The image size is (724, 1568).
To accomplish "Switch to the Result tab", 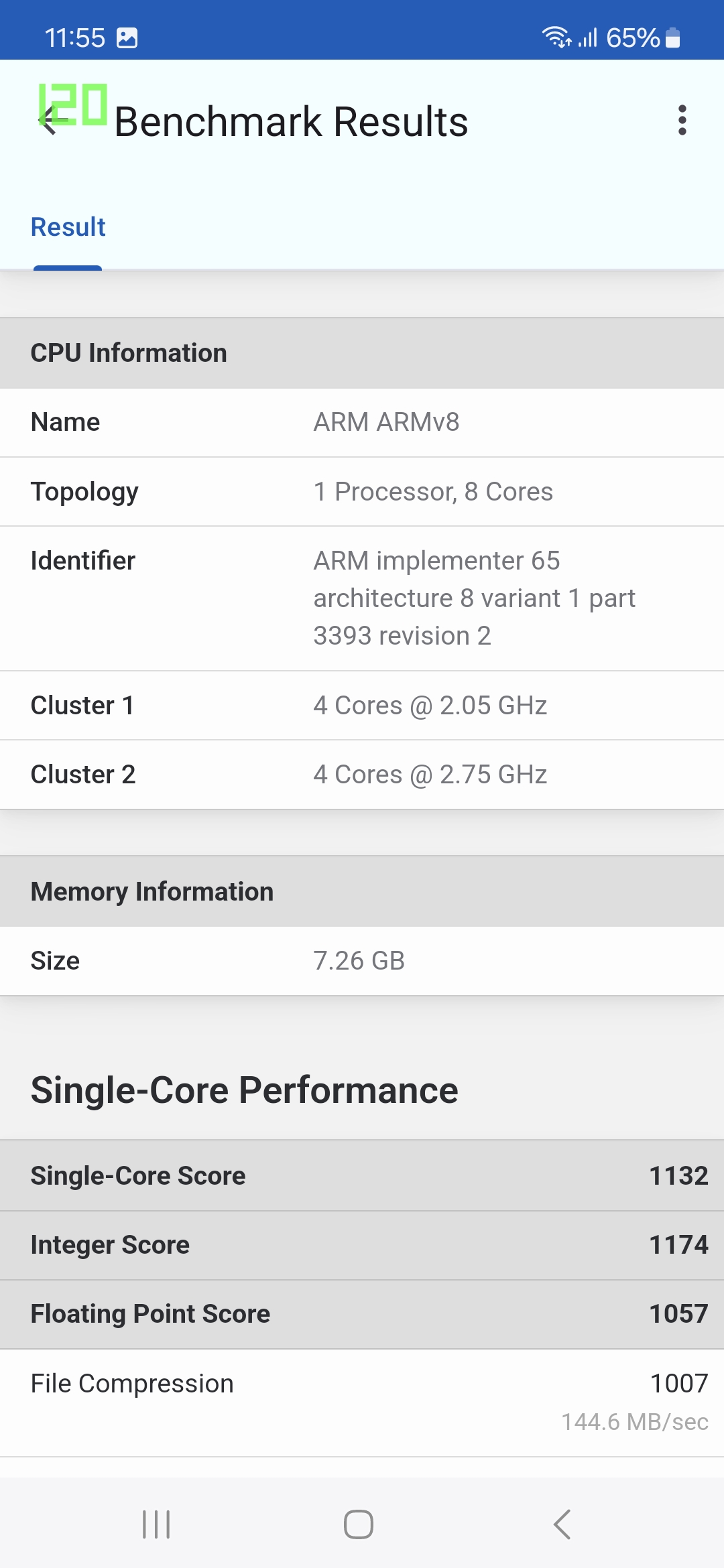I will pos(68,228).
